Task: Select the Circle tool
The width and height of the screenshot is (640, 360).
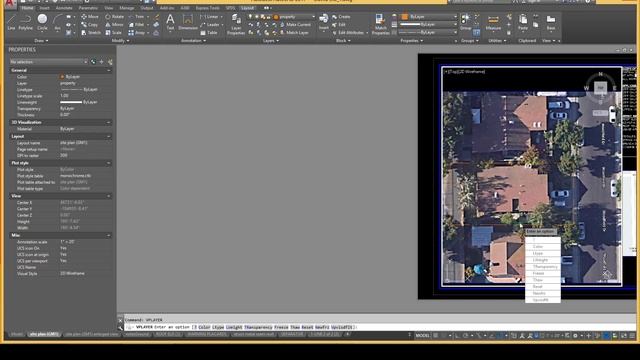Action: tap(42, 22)
